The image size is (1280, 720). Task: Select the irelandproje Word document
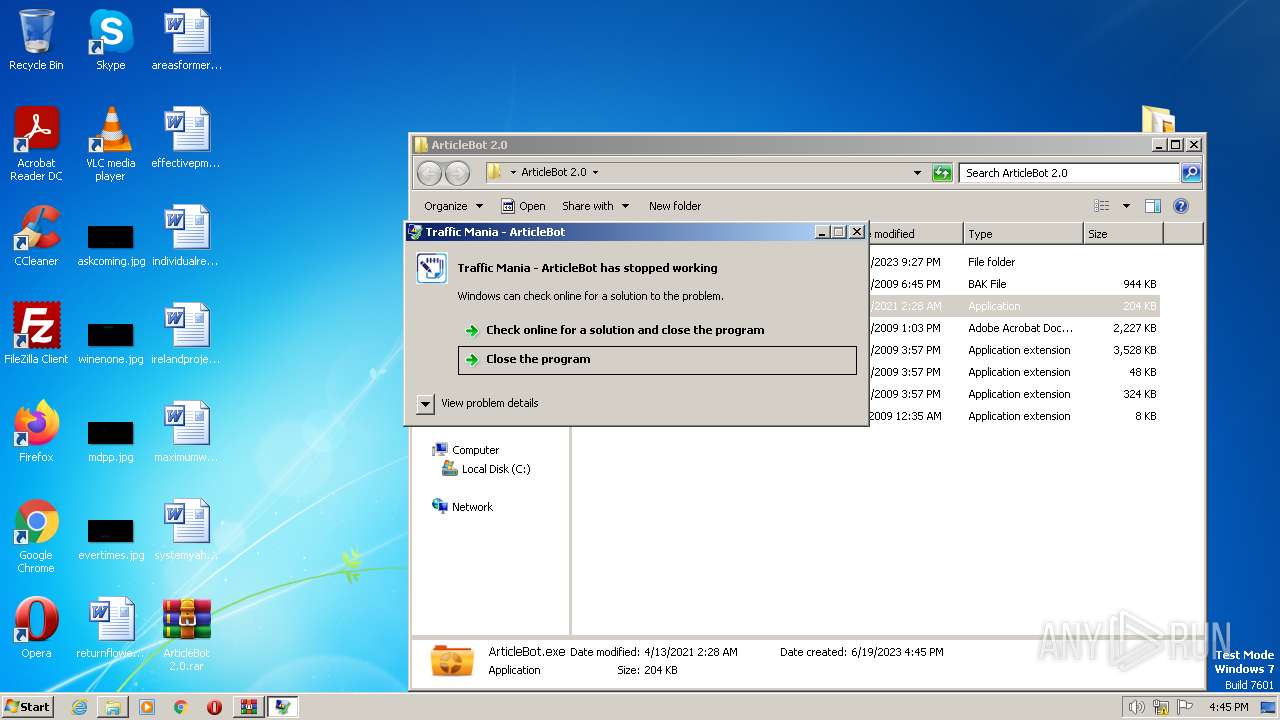(186, 334)
